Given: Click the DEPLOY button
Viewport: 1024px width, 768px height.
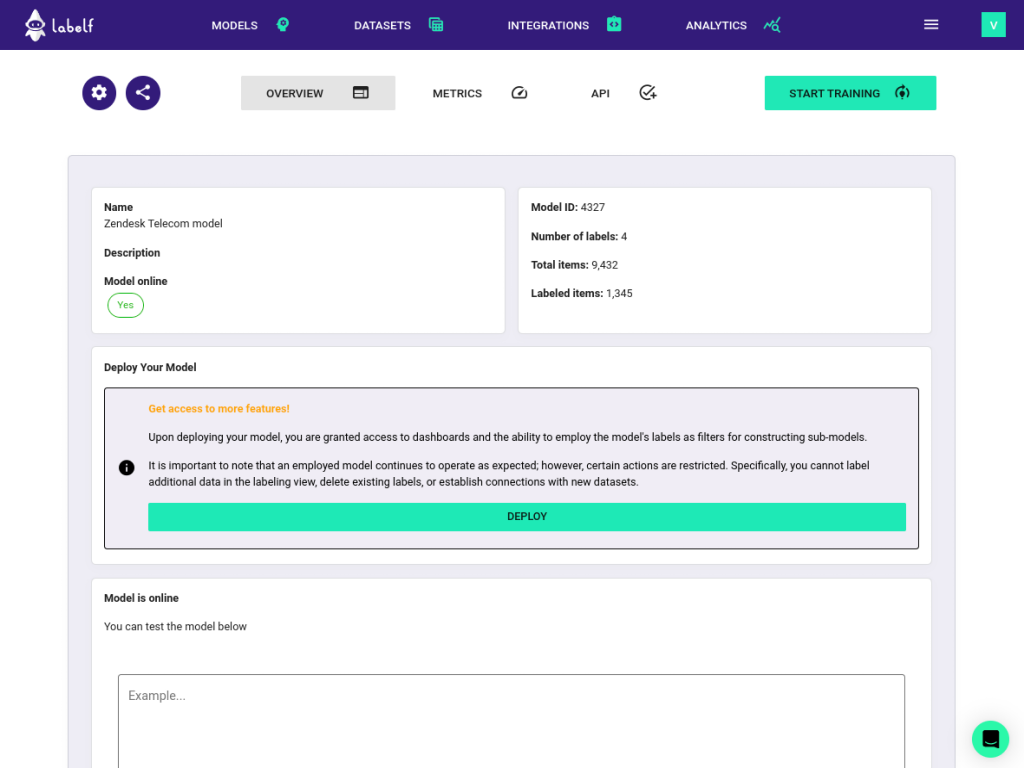Looking at the screenshot, I should click(527, 516).
